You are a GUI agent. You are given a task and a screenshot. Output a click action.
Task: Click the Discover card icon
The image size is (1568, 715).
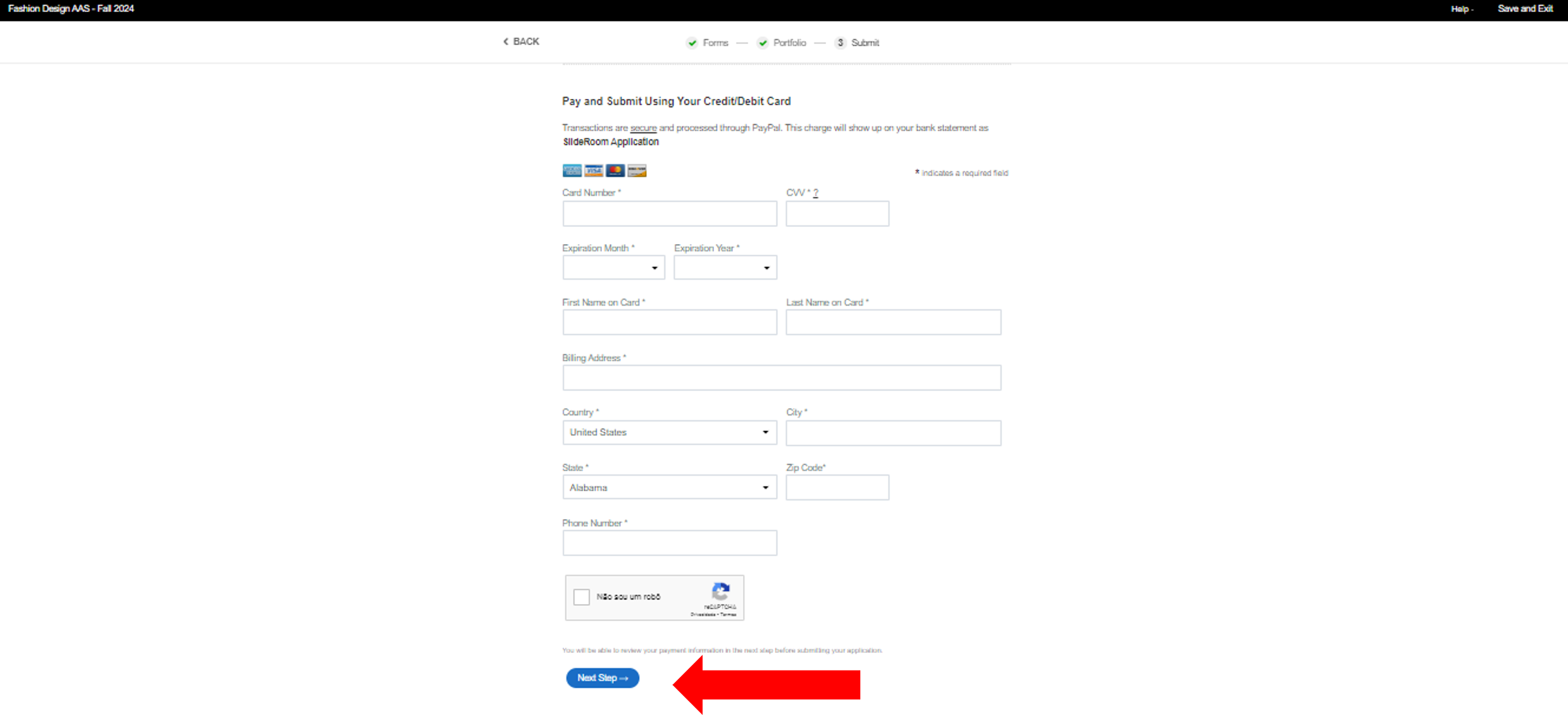637,171
